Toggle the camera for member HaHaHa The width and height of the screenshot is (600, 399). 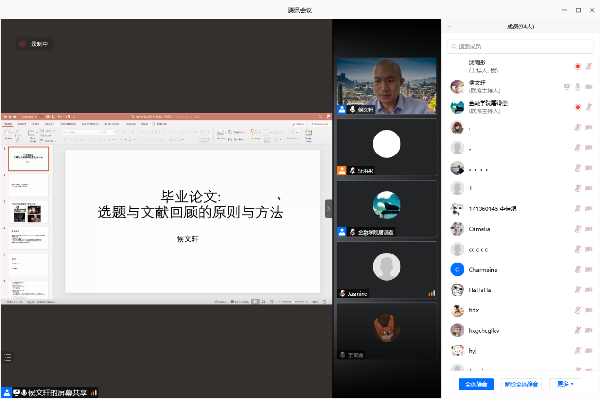pos(589,290)
